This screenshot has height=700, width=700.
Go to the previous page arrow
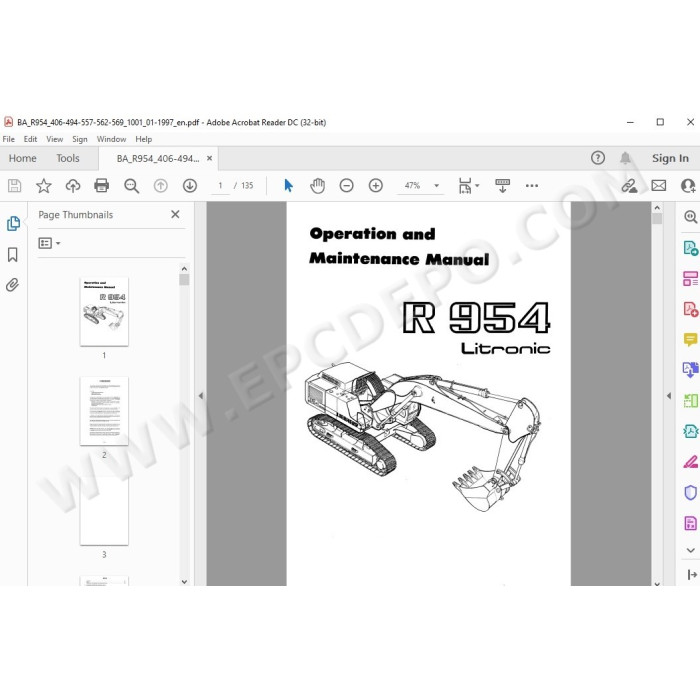coord(161,185)
